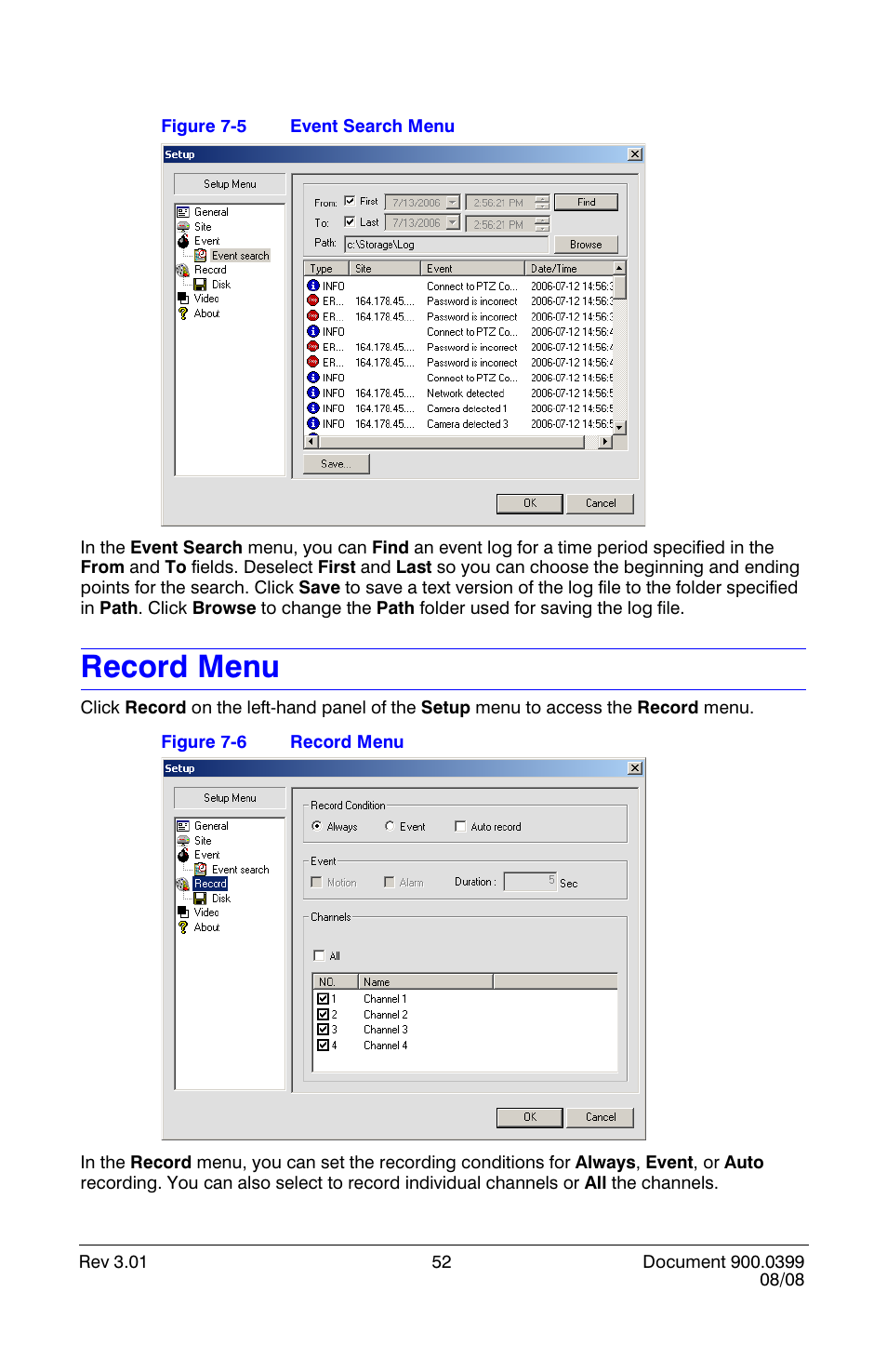Image resolution: width=887 pixels, height=1372 pixels.
Task: Select the Video item label in the Record dialog tree
Action: 206,912
